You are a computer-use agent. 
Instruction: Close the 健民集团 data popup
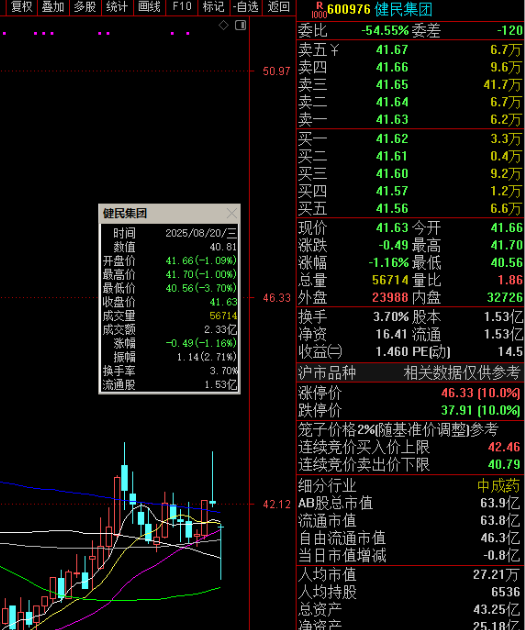232,213
